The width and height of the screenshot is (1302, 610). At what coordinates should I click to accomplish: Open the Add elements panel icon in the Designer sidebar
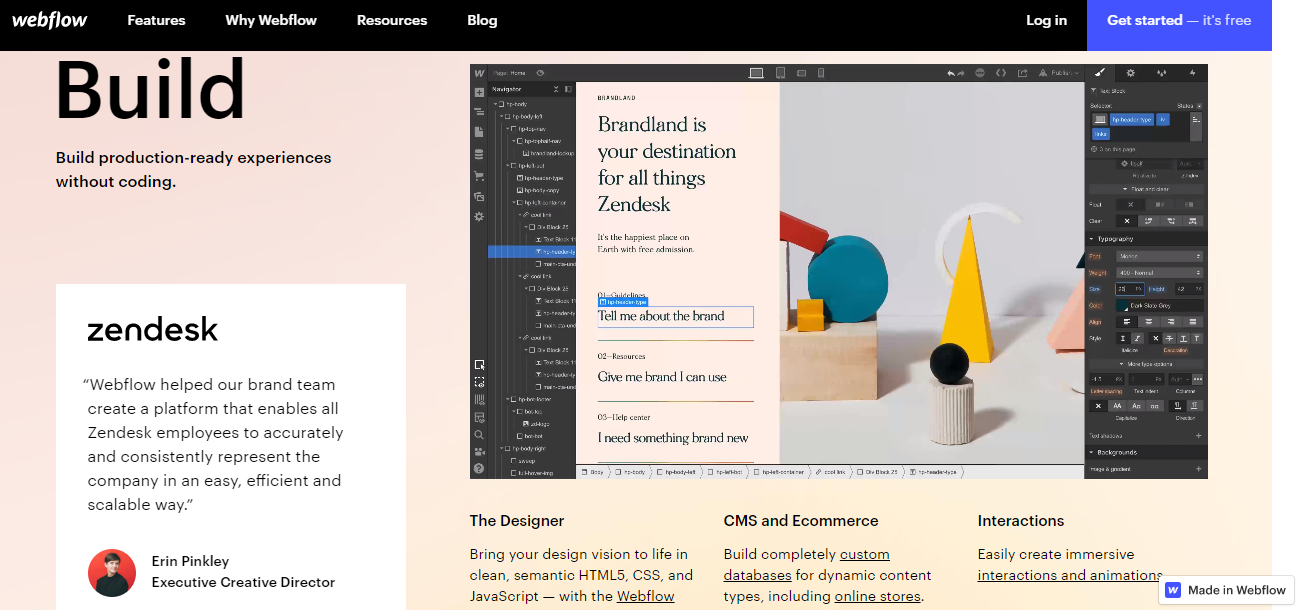point(479,93)
